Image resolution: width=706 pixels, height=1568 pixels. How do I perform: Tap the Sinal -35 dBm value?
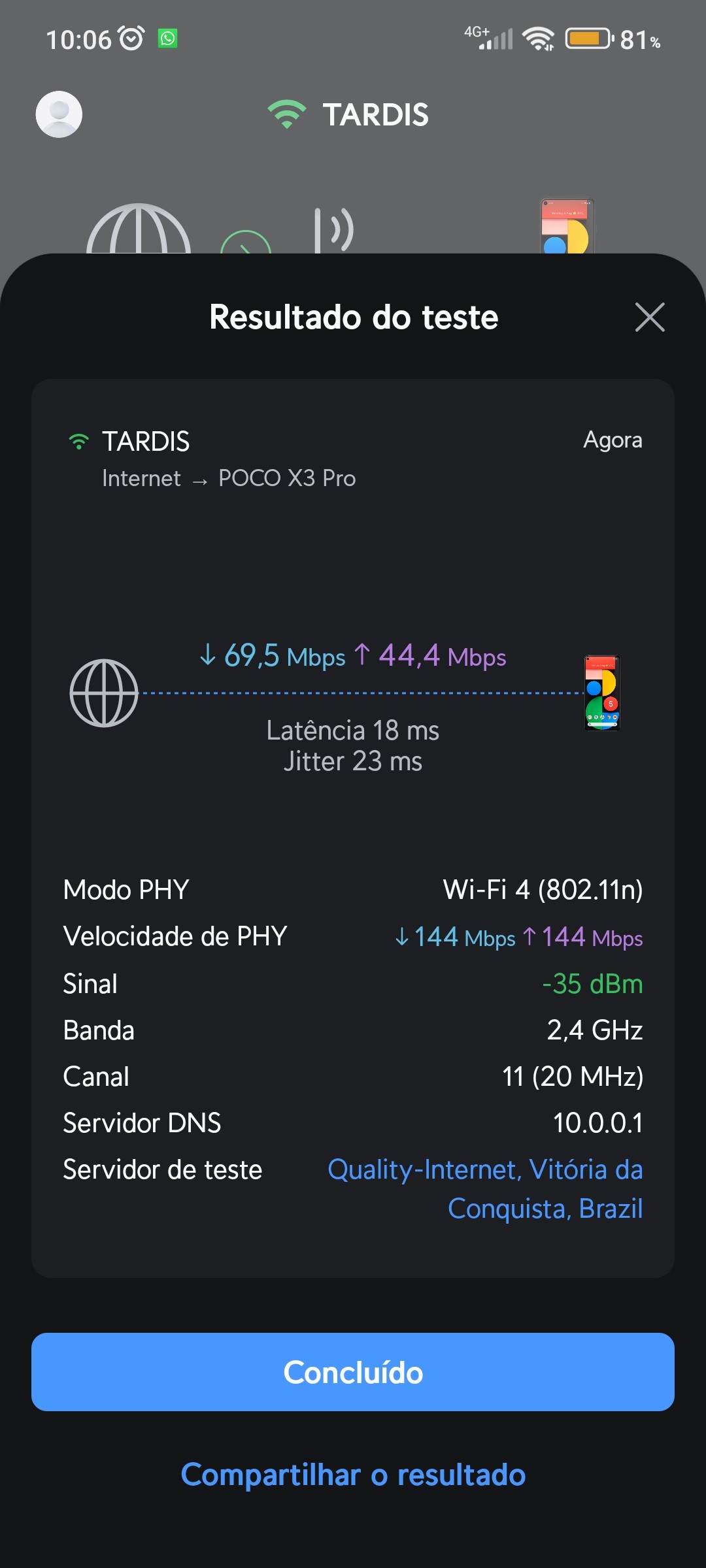pos(592,984)
